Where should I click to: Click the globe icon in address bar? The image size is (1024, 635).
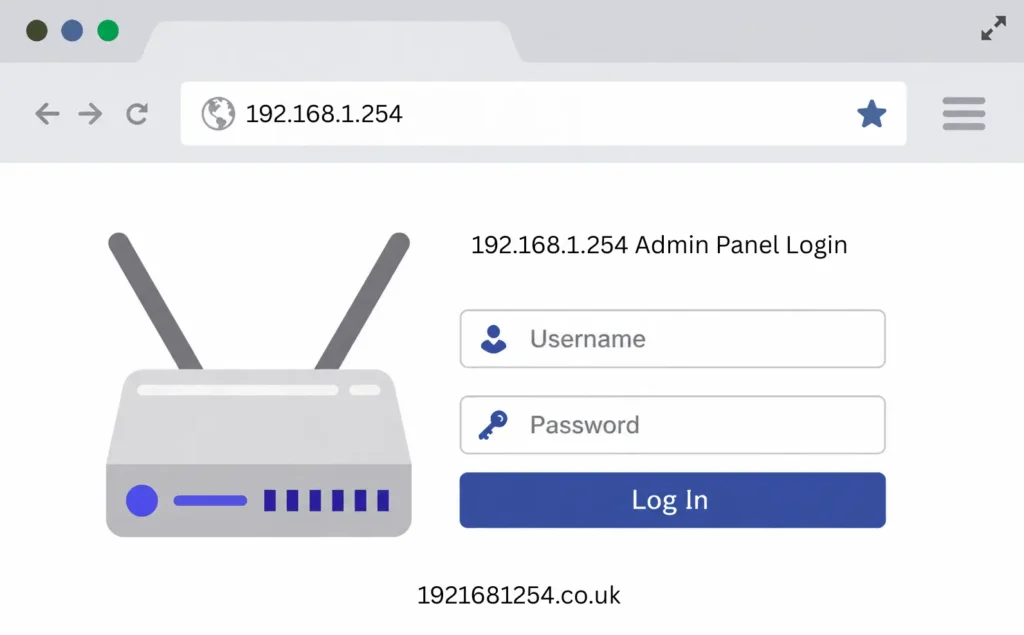[218, 114]
